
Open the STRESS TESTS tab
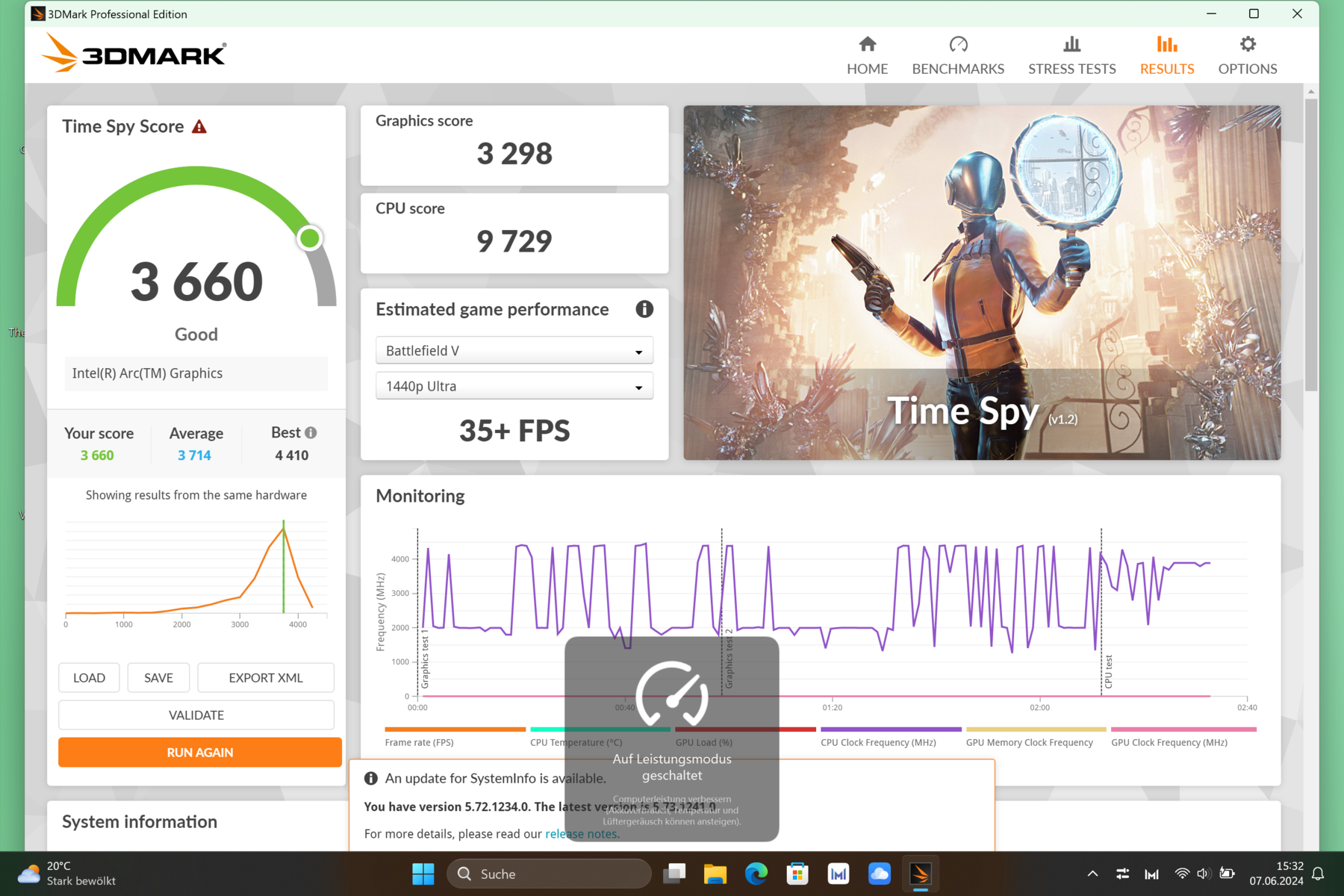[1071, 56]
